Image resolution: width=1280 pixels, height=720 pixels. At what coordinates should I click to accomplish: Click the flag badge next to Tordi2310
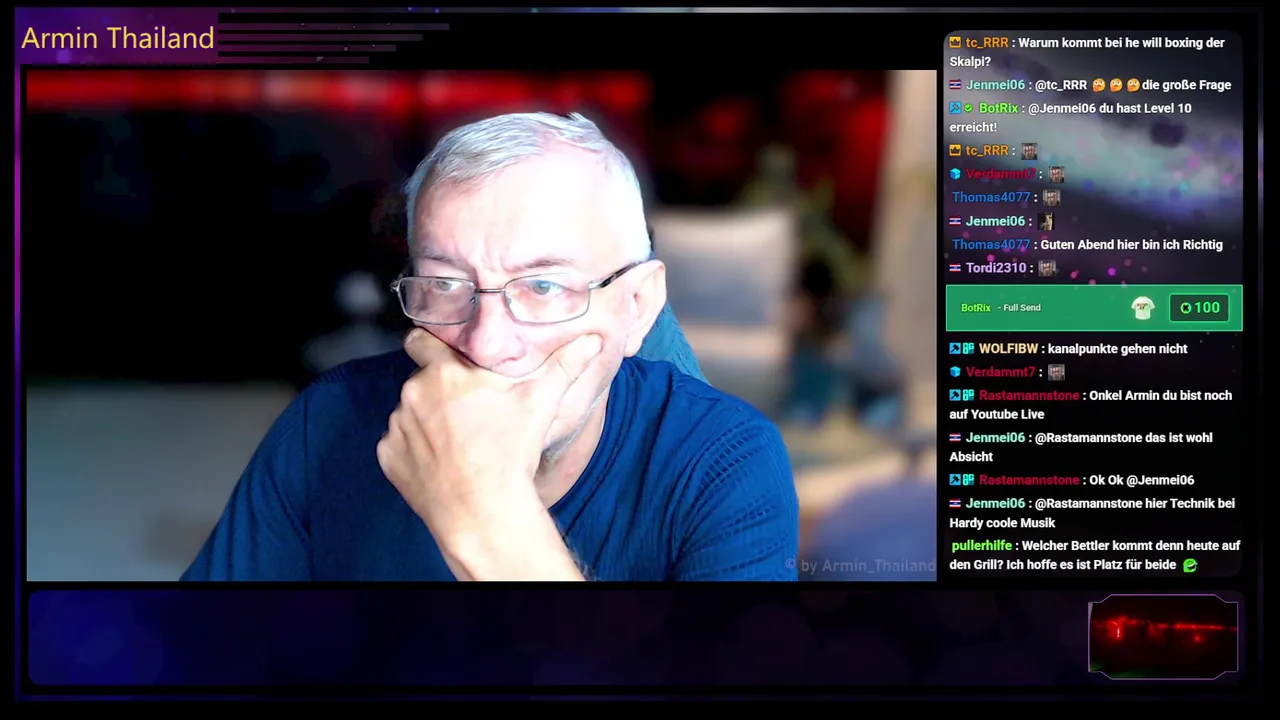tap(955, 268)
